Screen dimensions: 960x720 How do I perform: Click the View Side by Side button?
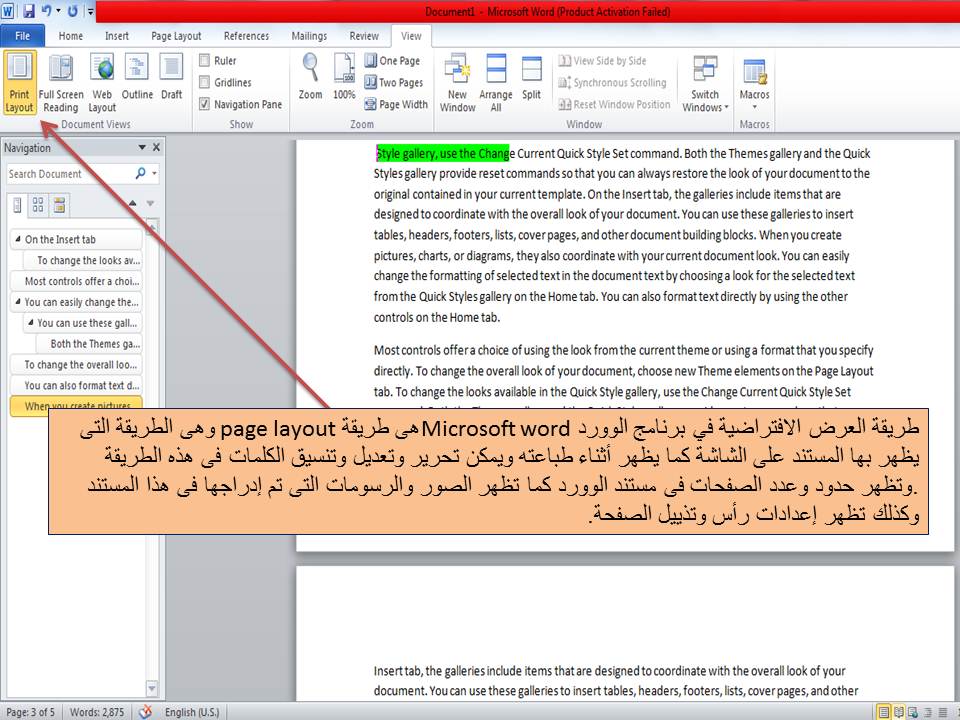pyautogui.click(x=602, y=61)
